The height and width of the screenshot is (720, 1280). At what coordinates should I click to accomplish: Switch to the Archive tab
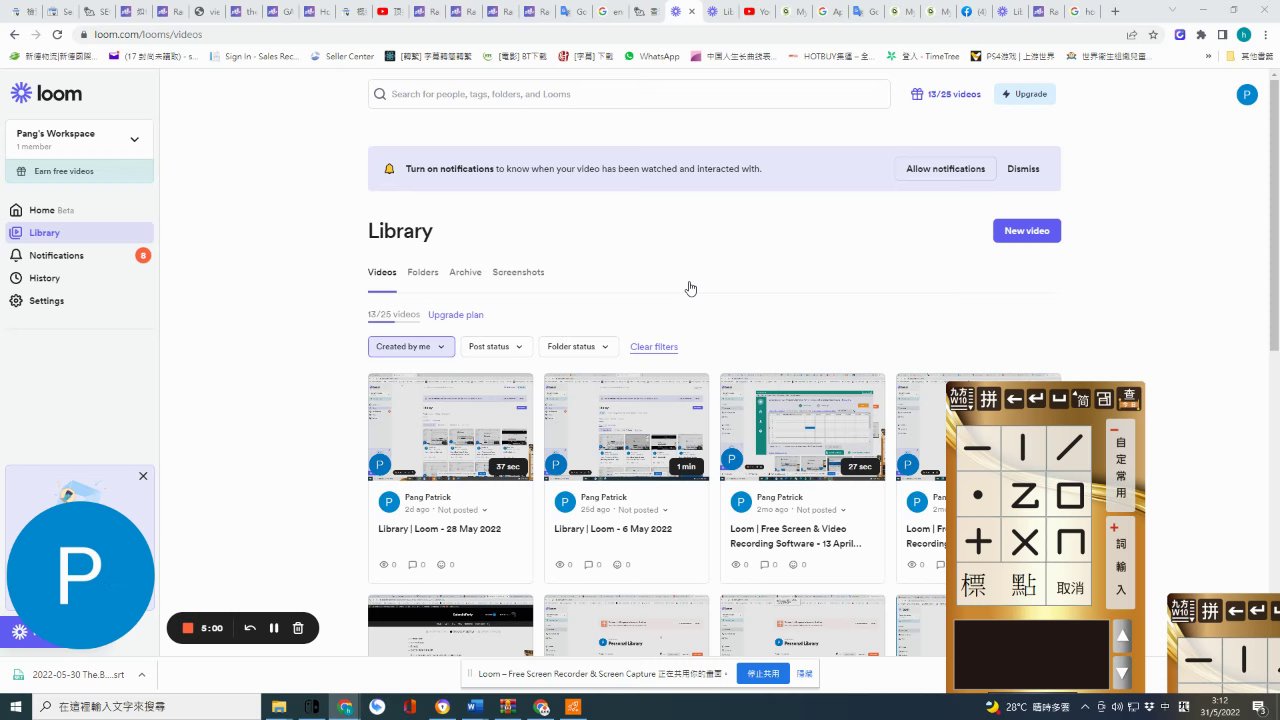pyautogui.click(x=465, y=272)
